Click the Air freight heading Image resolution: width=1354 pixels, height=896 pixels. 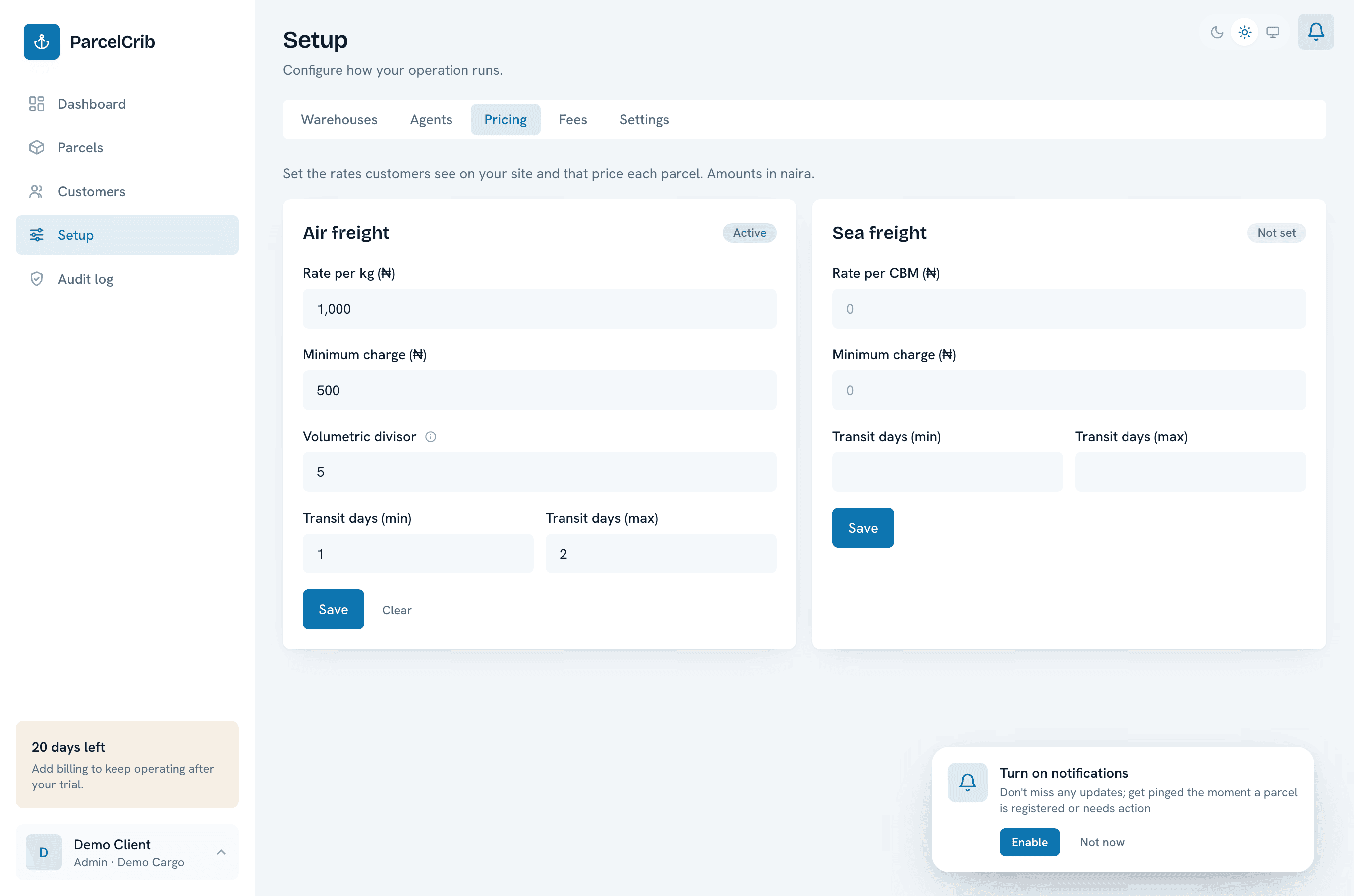[346, 232]
